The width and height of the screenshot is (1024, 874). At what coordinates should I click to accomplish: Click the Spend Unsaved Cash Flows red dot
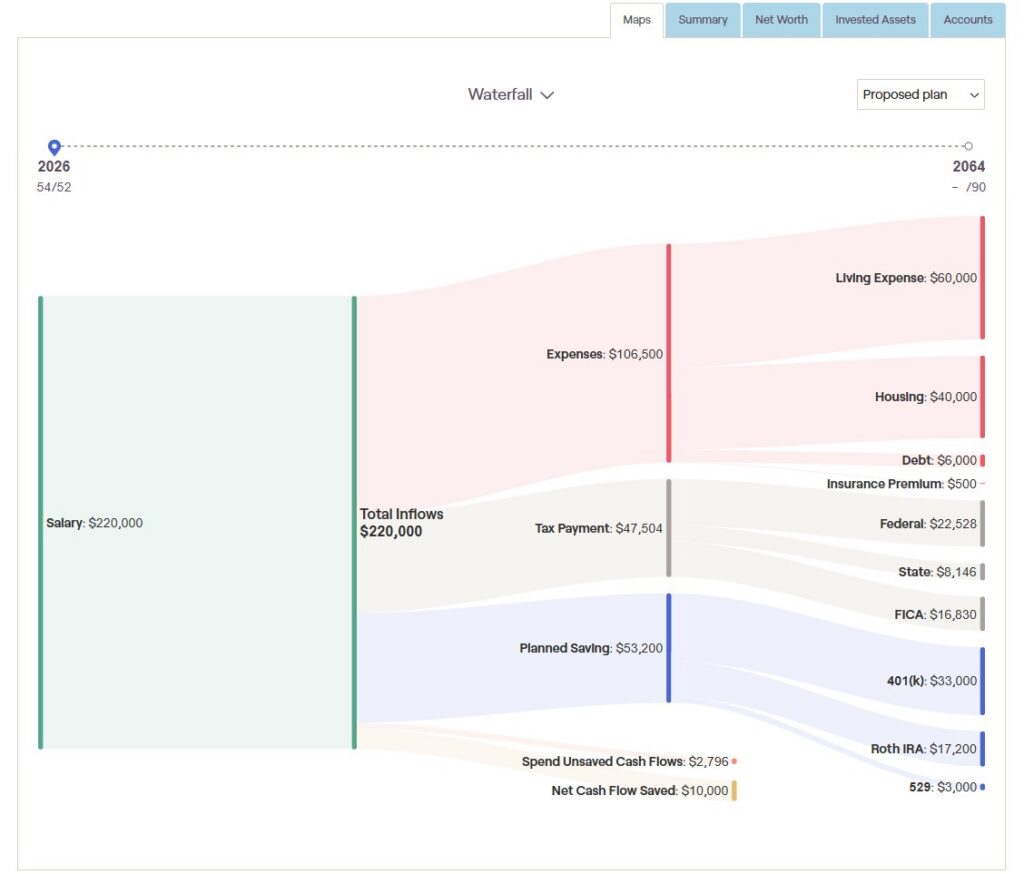(x=734, y=761)
